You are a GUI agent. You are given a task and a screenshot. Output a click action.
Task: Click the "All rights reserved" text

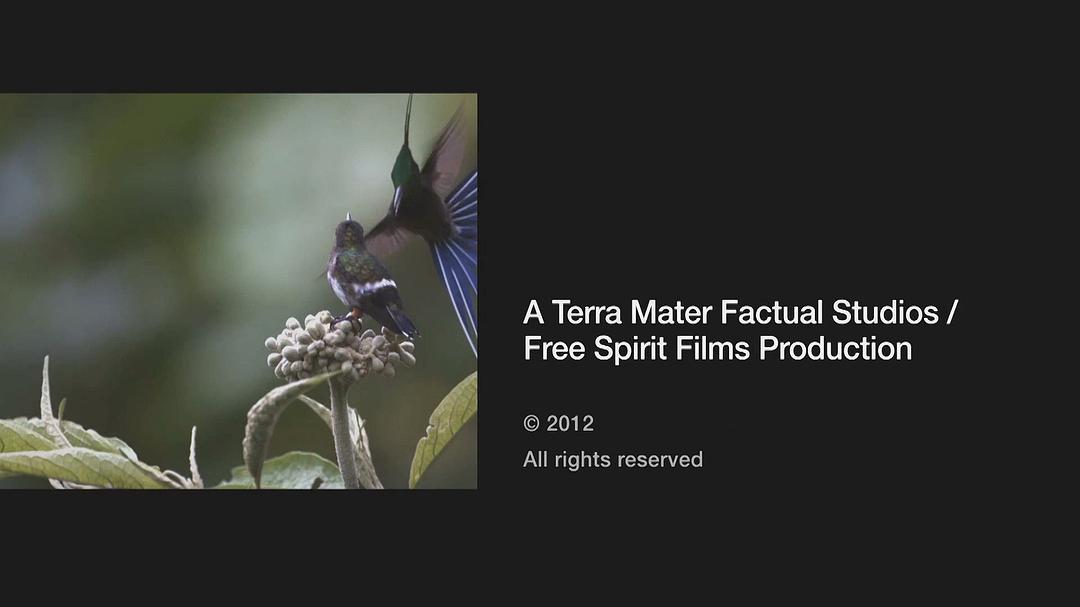[612, 460]
